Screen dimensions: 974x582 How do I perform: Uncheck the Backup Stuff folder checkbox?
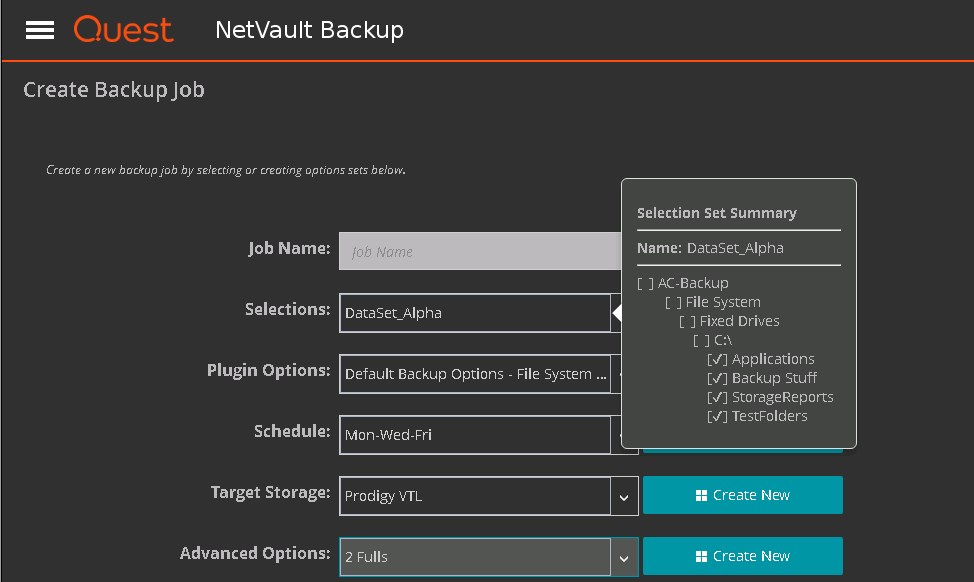[717, 378]
